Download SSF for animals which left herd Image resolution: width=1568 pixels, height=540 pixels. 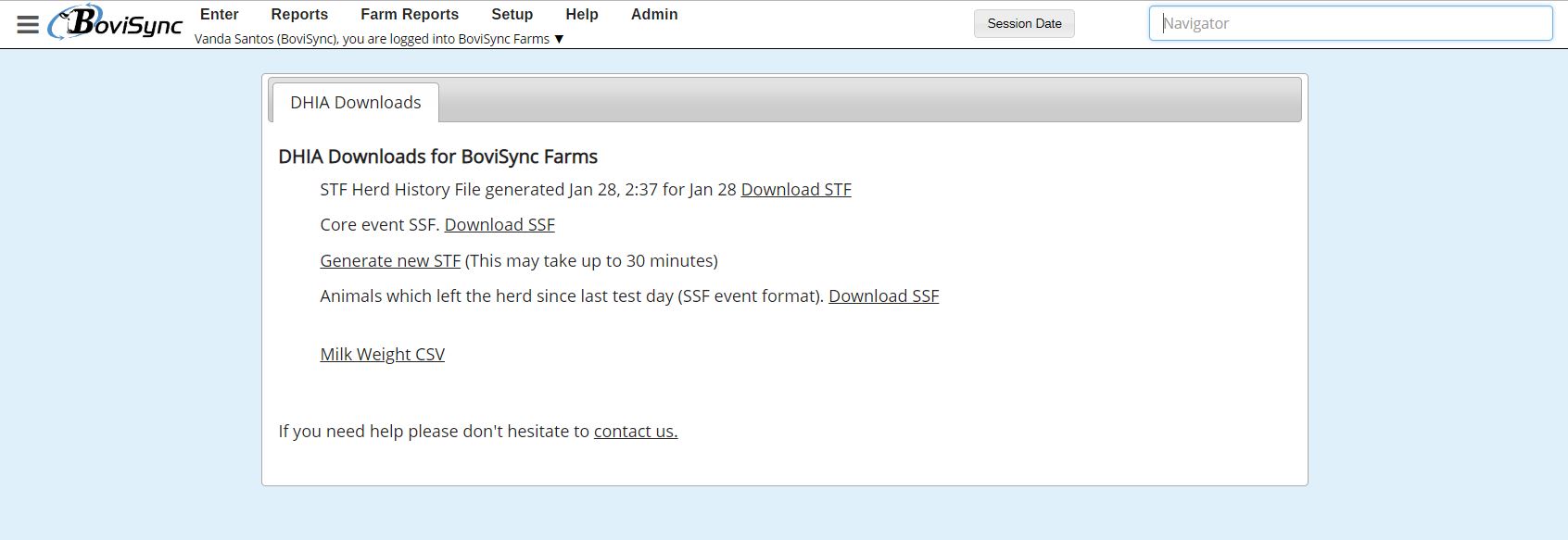(x=883, y=296)
